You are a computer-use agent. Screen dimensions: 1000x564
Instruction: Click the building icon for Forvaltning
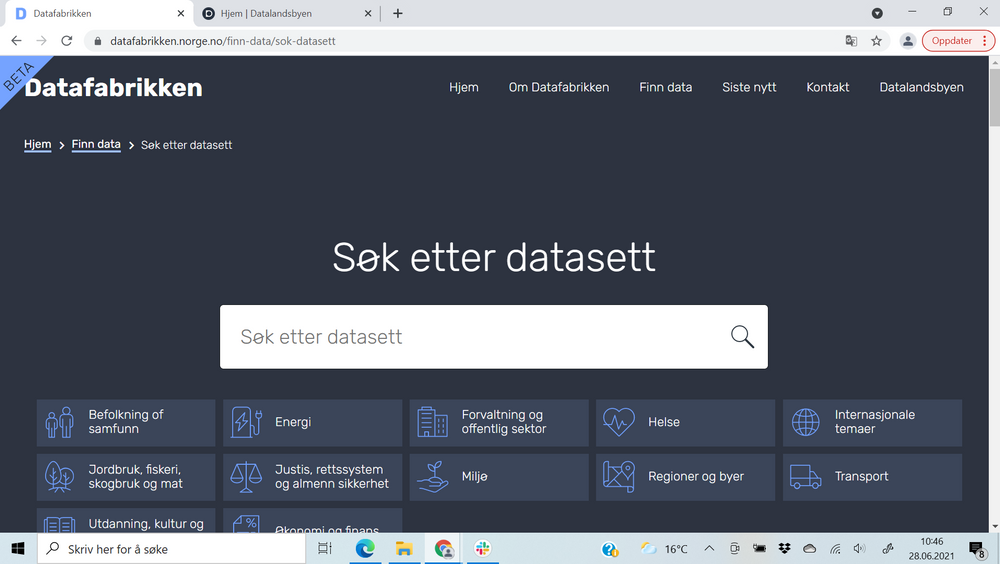(x=432, y=422)
